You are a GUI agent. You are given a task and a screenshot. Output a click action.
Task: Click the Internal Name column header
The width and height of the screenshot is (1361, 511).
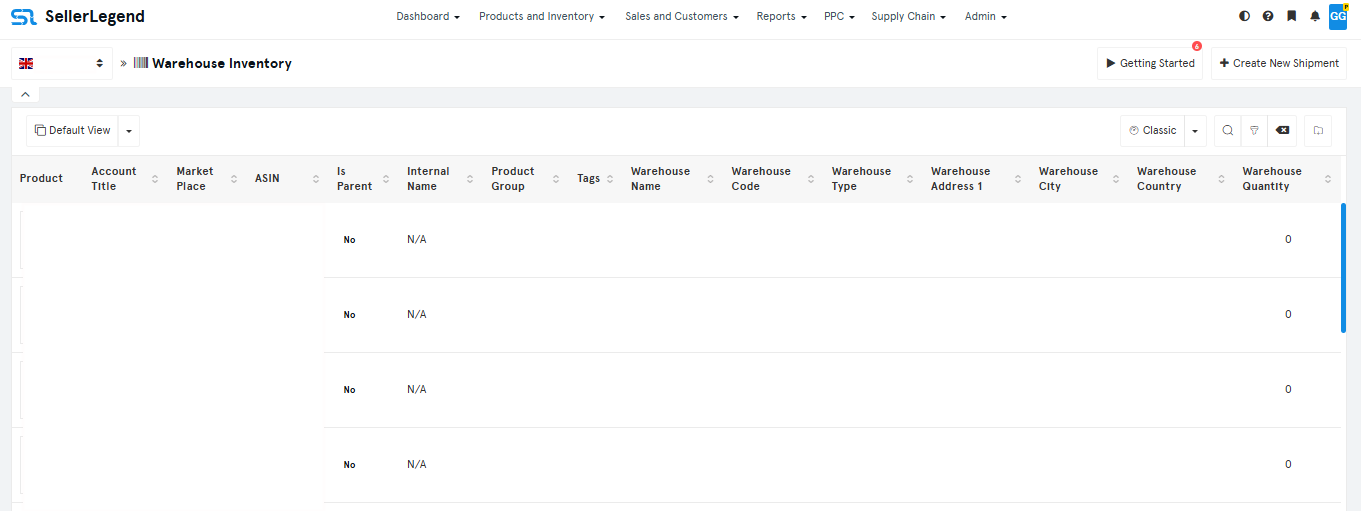coord(428,179)
